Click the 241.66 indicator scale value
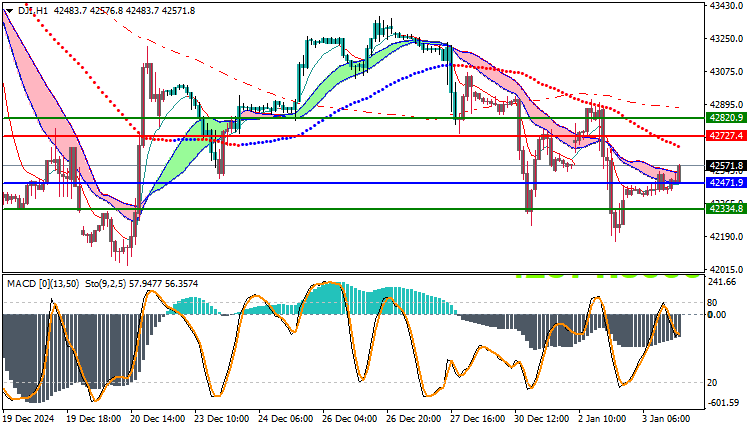 [721, 282]
